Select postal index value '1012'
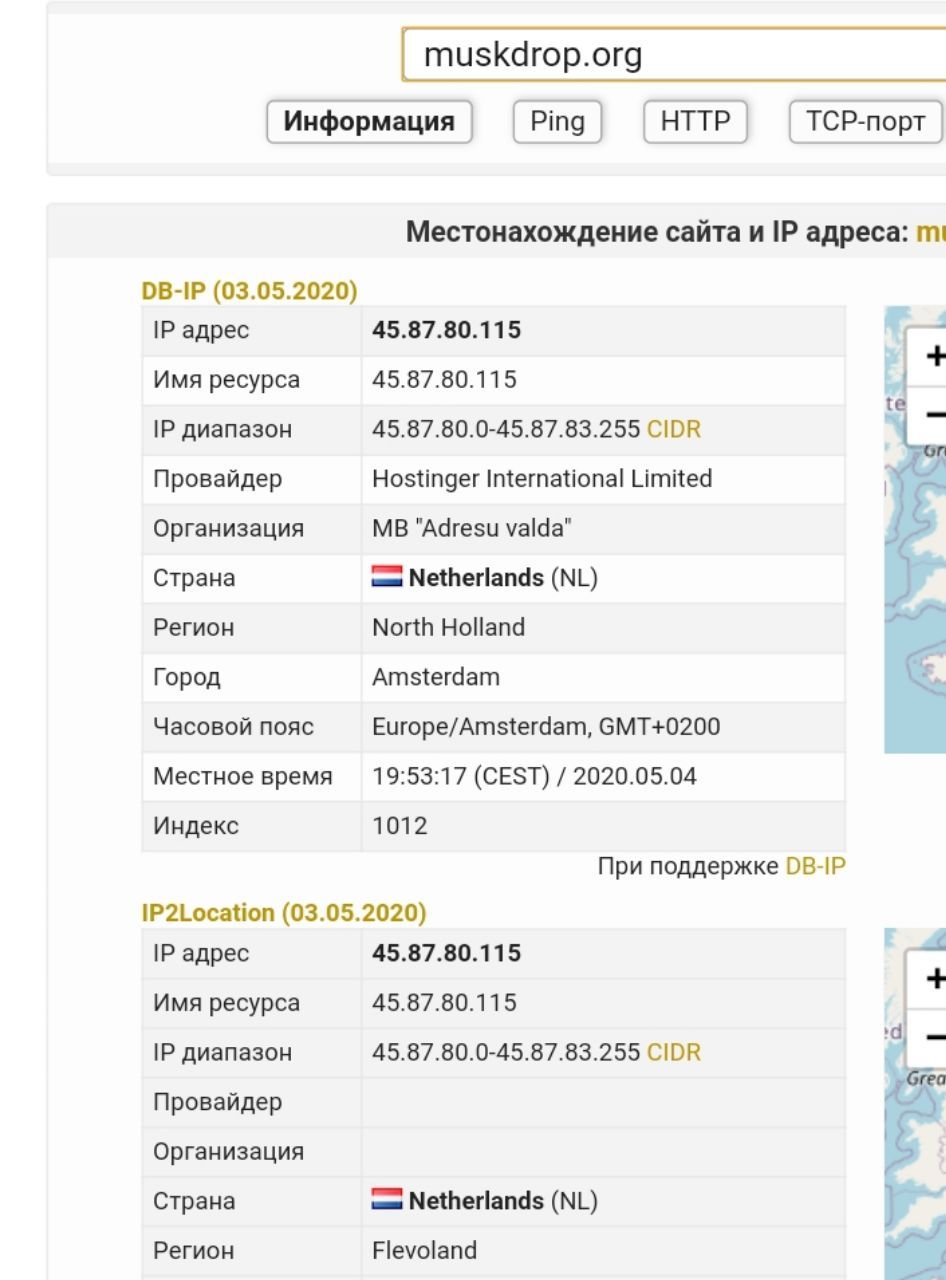The height and width of the screenshot is (1280, 946). (399, 826)
